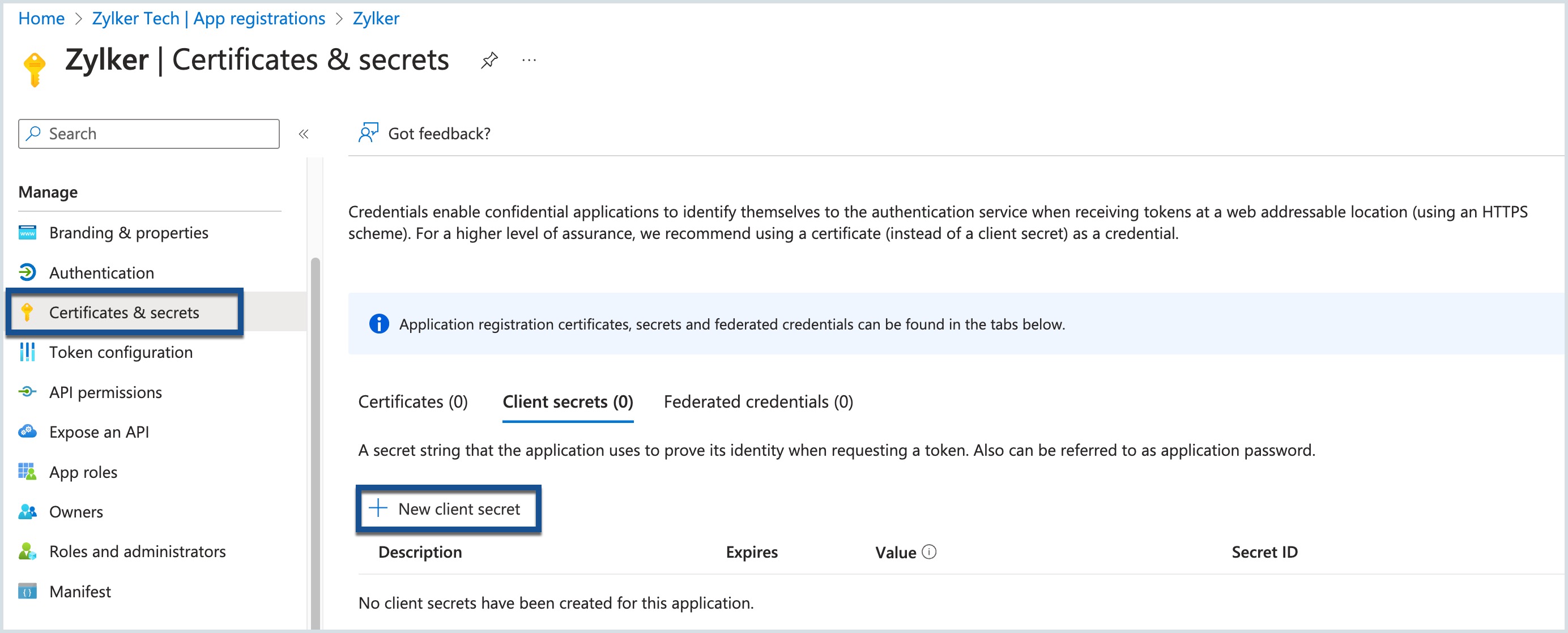Go to Home breadcrumb link
Viewport: 1568px width, 633px height.
41,18
